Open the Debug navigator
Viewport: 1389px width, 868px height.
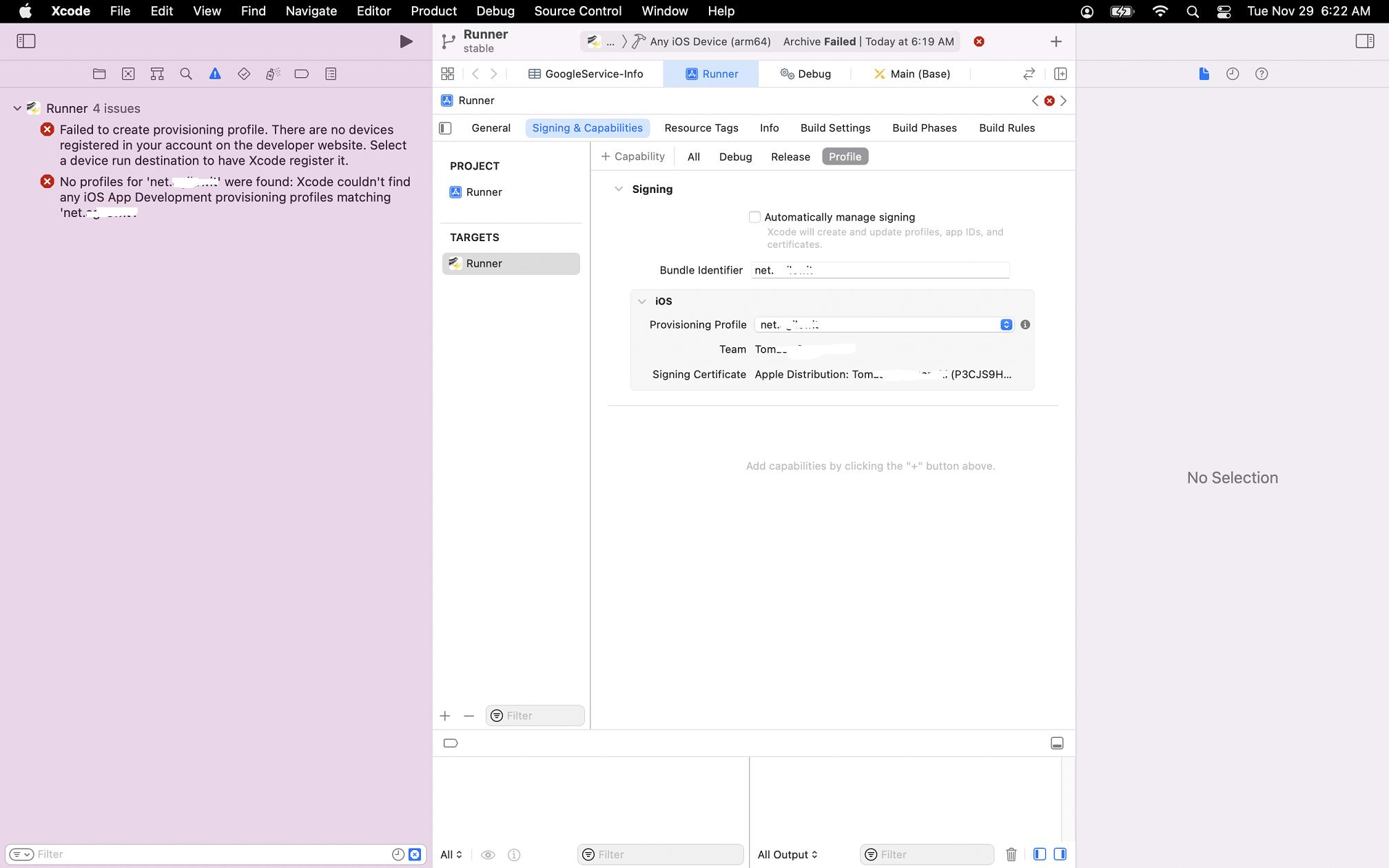pos(273,74)
